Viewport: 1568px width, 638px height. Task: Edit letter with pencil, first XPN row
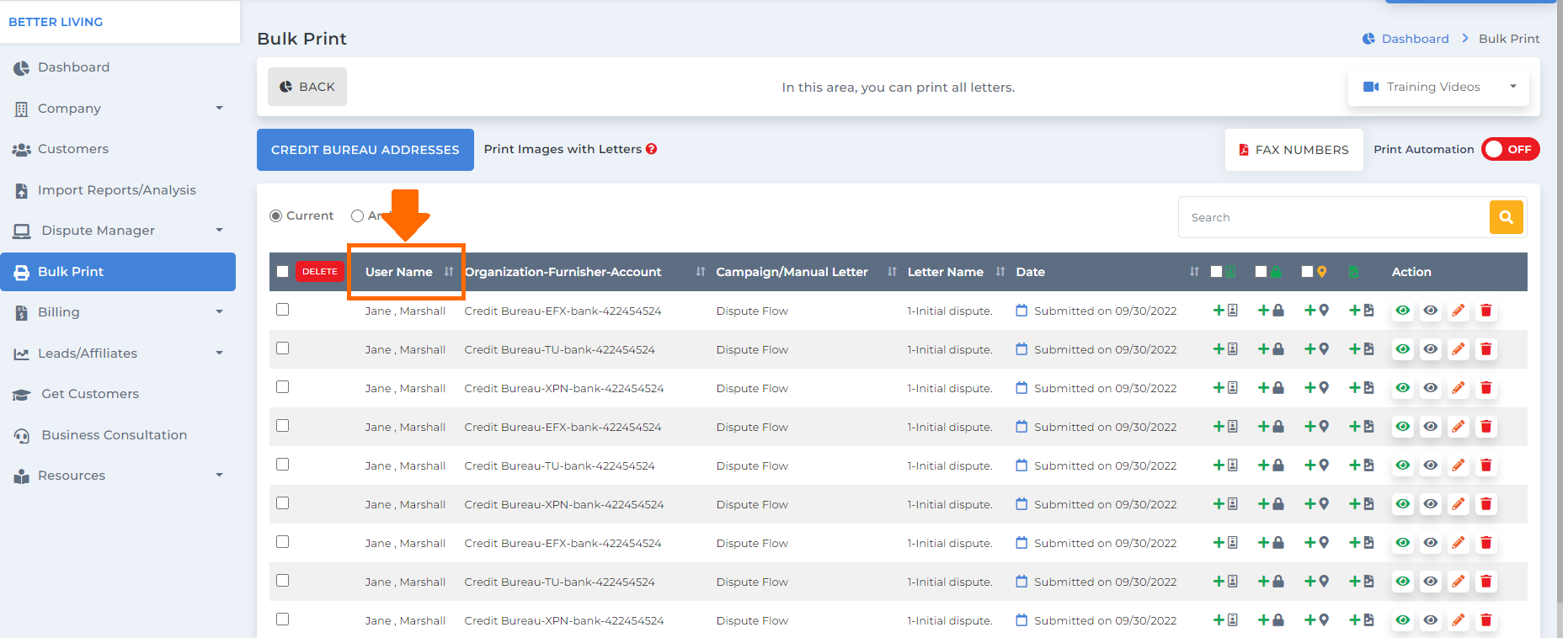(x=1459, y=388)
